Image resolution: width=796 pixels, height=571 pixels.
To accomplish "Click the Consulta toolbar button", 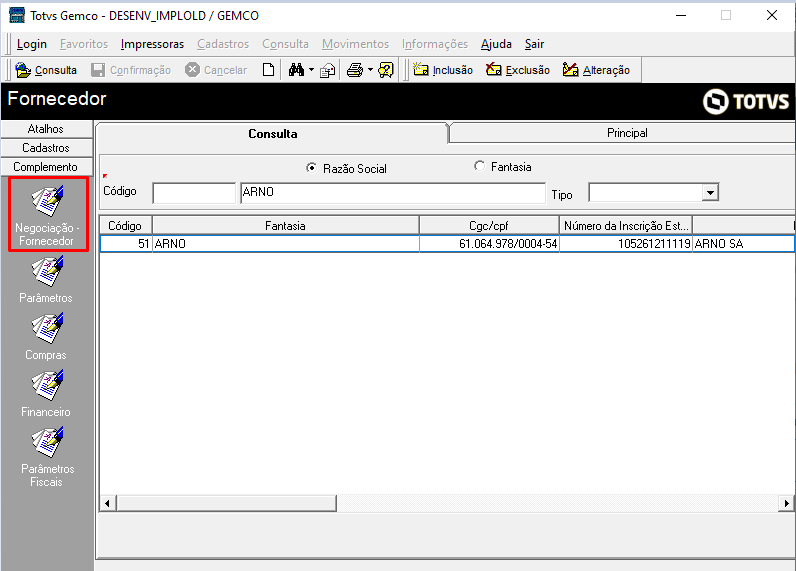I will (x=46, y=70).
